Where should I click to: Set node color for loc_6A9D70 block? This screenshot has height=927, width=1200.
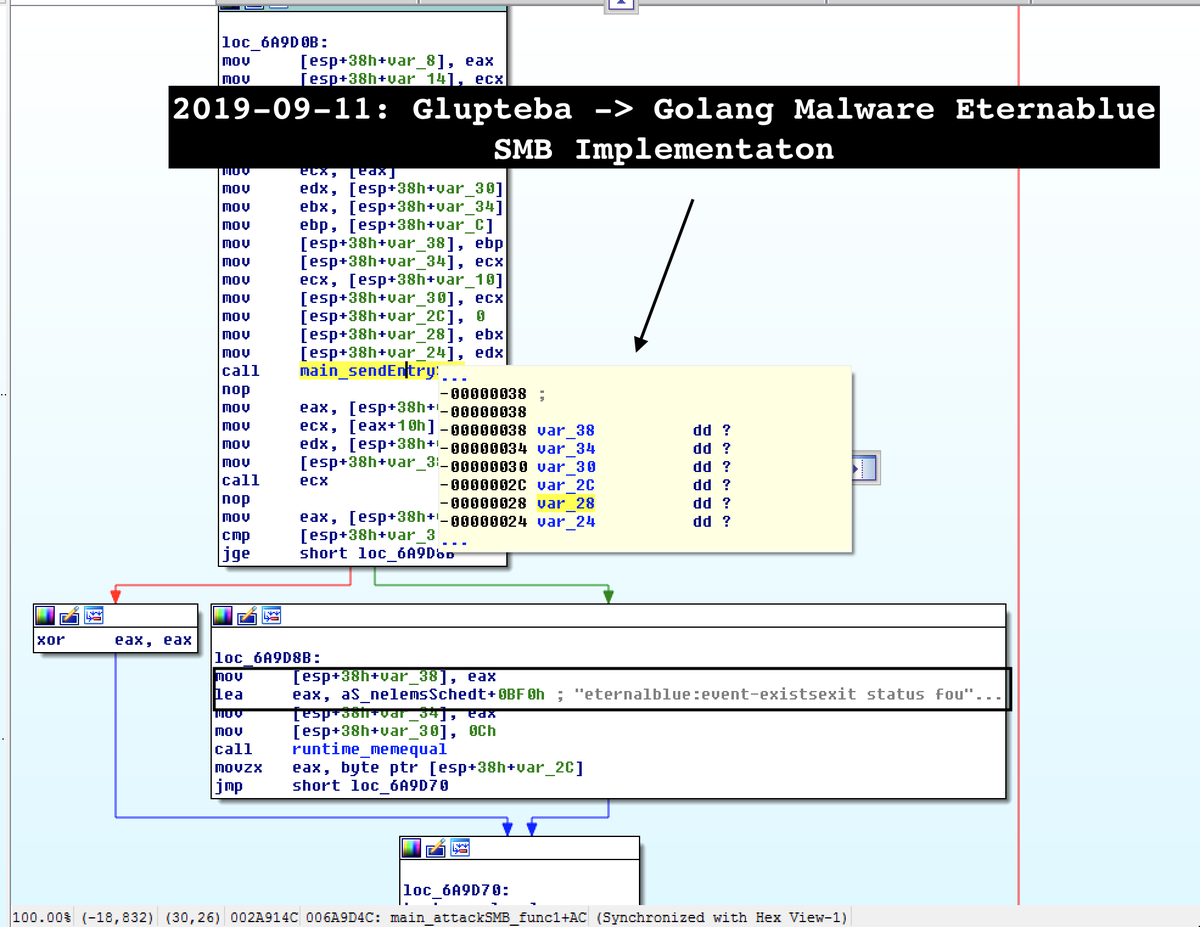[x=411, y=849]
